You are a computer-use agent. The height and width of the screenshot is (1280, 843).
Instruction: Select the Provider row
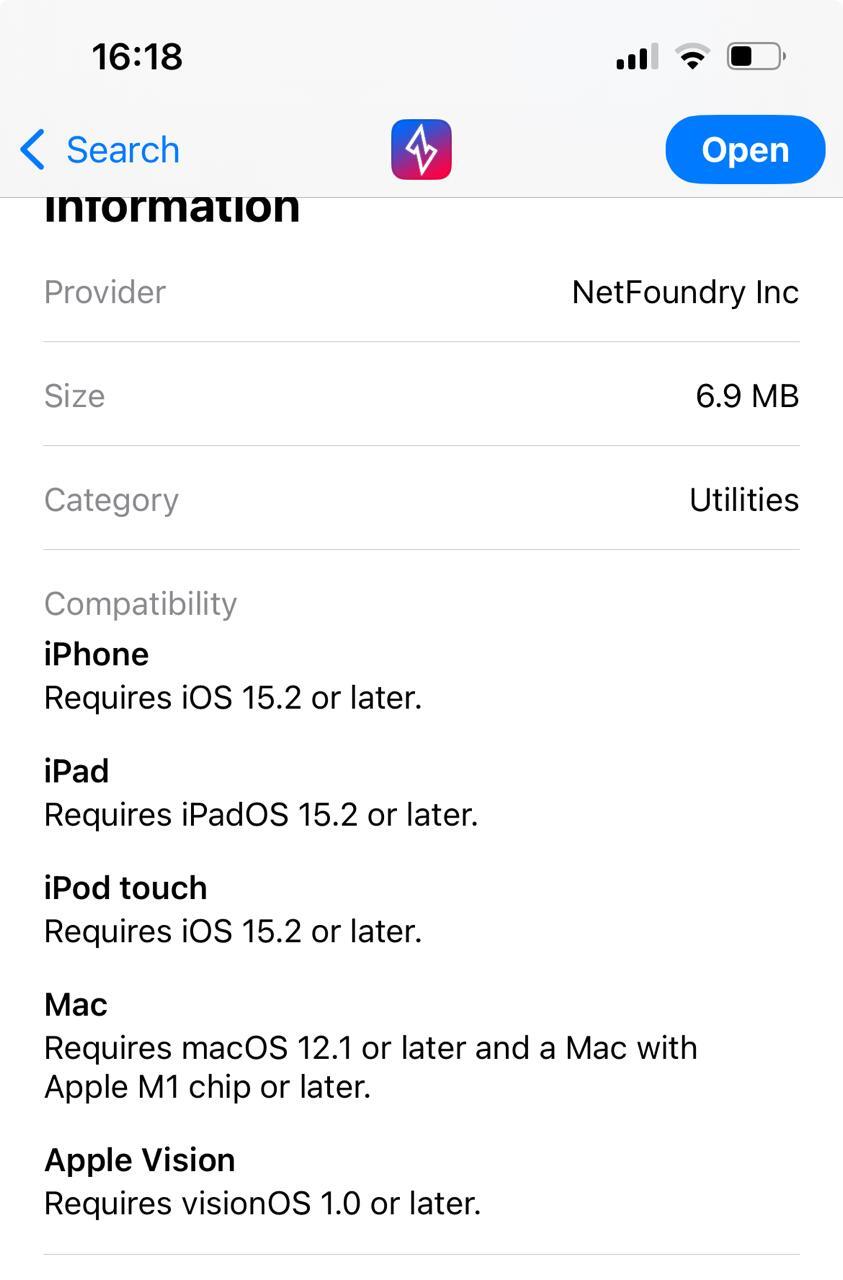pyautogui.click(x=421, y=292)
